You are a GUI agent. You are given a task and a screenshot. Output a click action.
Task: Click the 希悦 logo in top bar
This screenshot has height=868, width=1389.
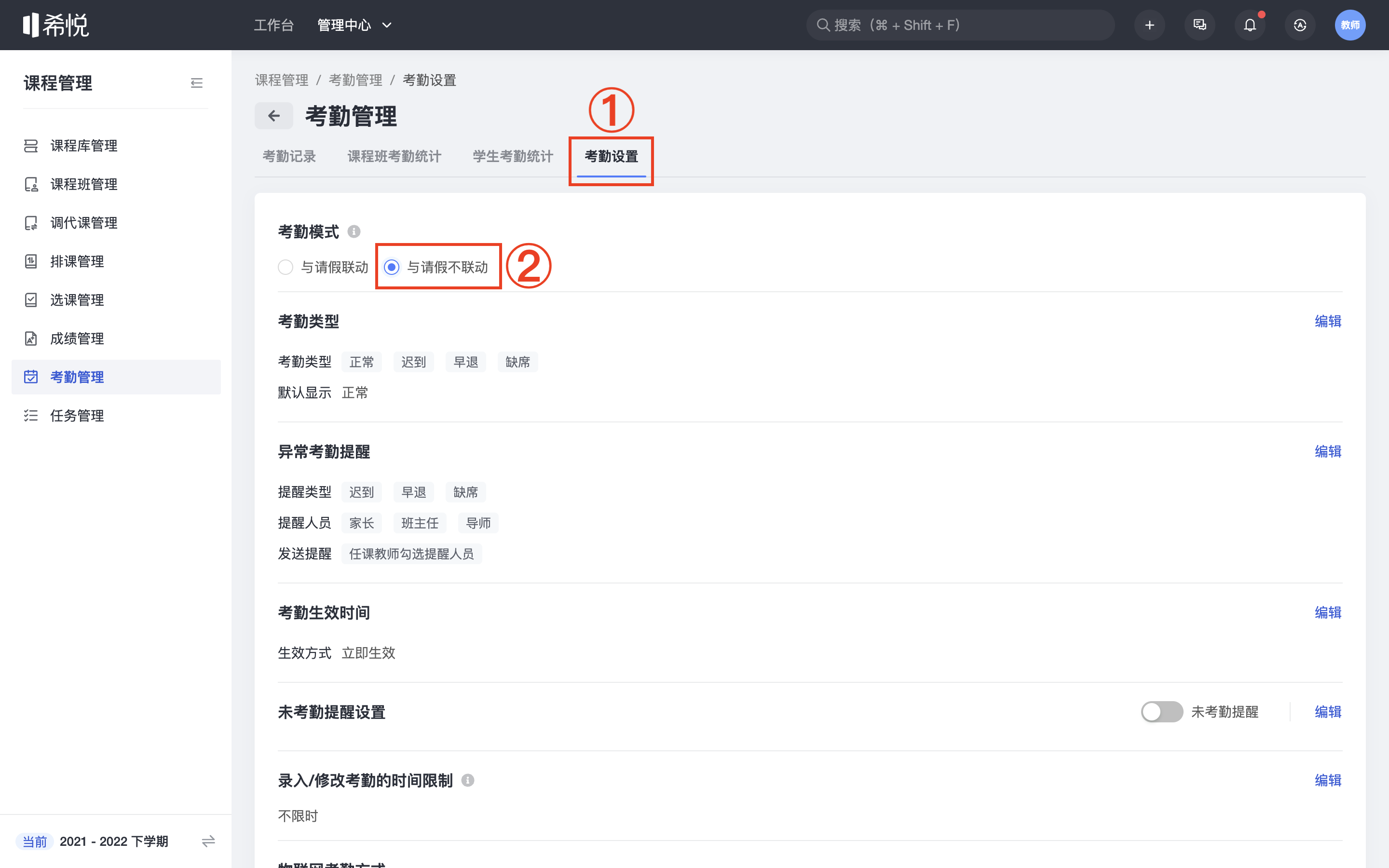click(55, 25)
